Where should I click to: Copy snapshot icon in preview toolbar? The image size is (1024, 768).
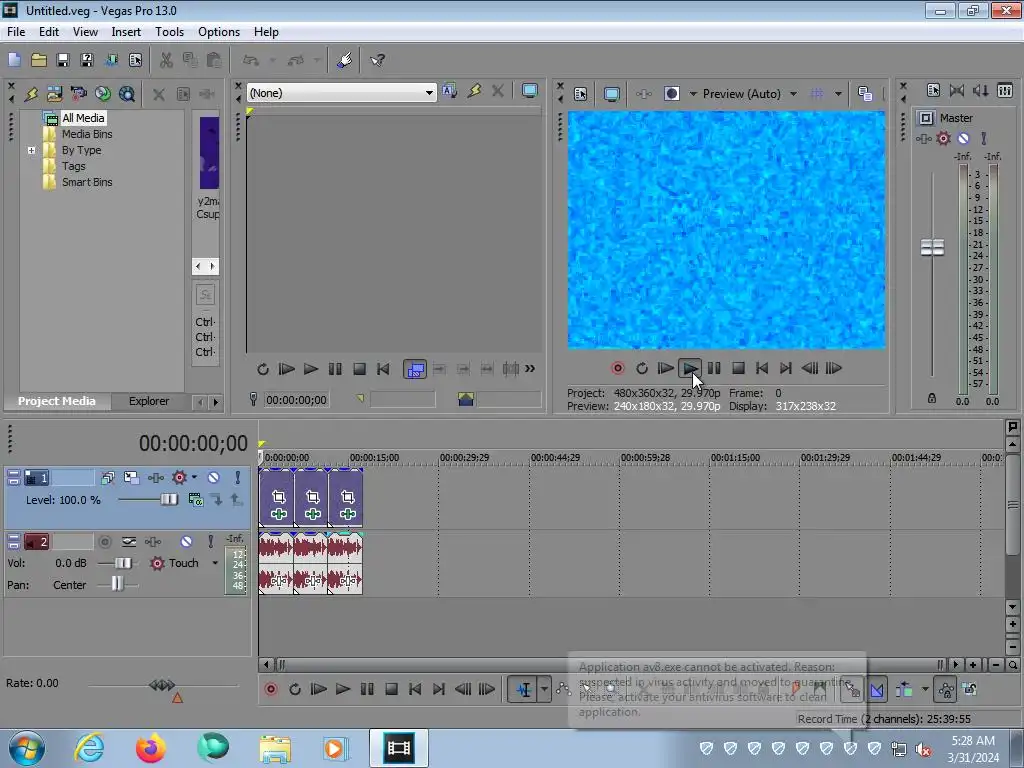[865, 94]
